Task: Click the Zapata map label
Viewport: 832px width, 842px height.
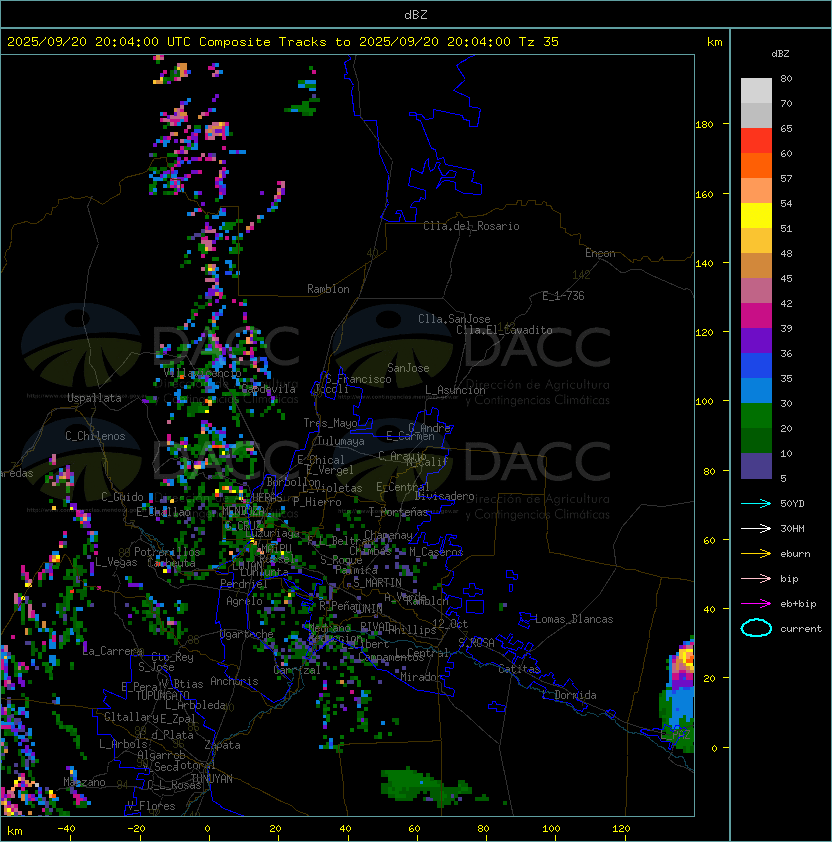Action: tap(222, 745)
